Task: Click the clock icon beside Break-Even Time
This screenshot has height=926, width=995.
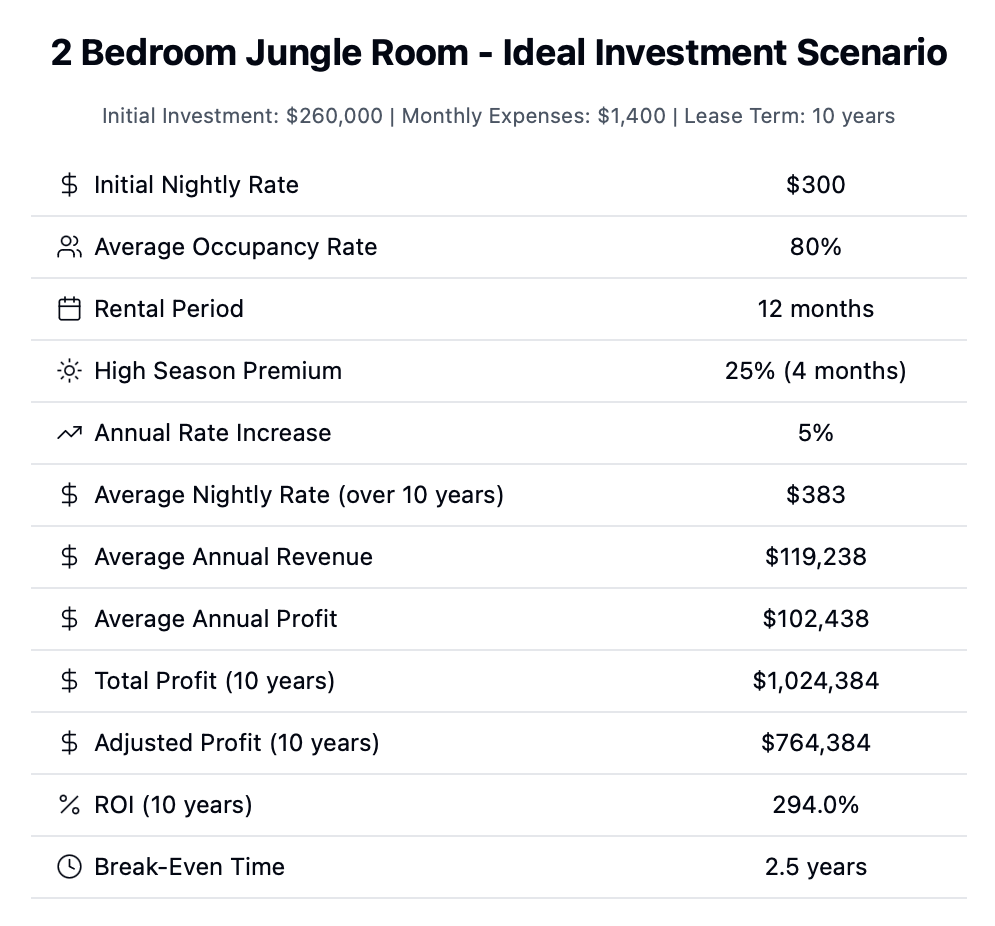Action: [69, 867]
